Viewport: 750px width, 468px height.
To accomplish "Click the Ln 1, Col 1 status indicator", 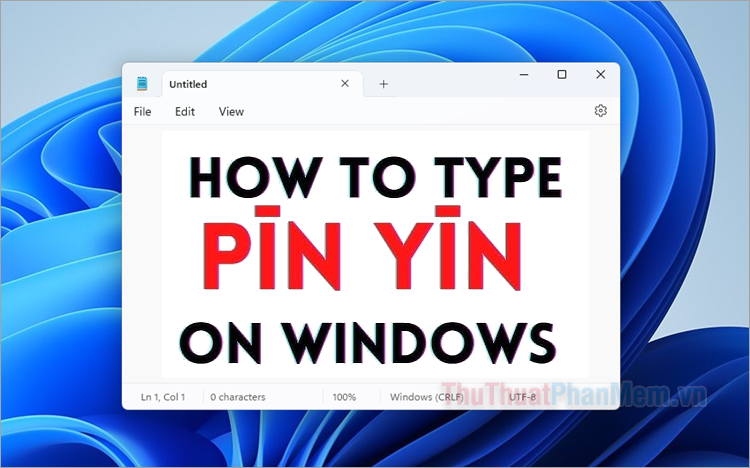I will 163,397.
